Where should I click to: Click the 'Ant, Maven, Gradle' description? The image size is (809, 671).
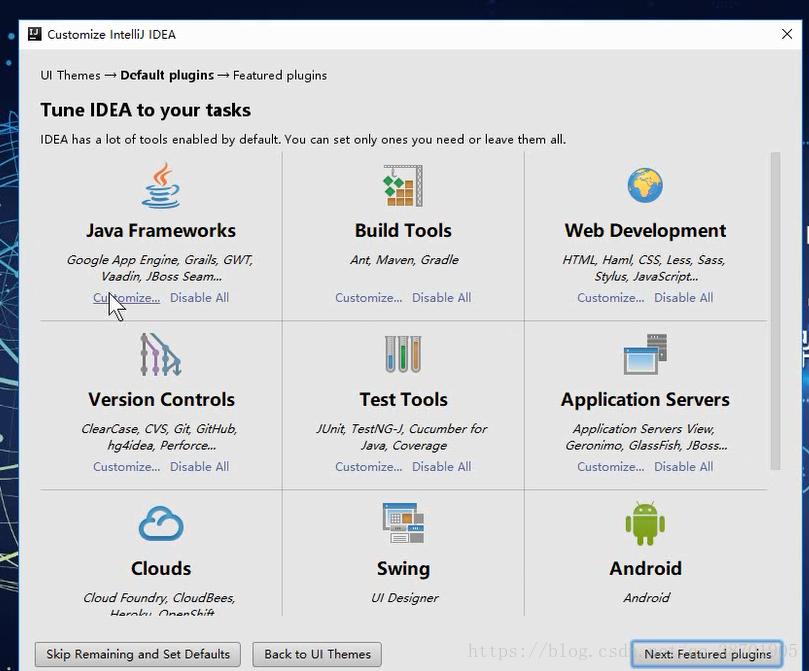coord(404,260)
